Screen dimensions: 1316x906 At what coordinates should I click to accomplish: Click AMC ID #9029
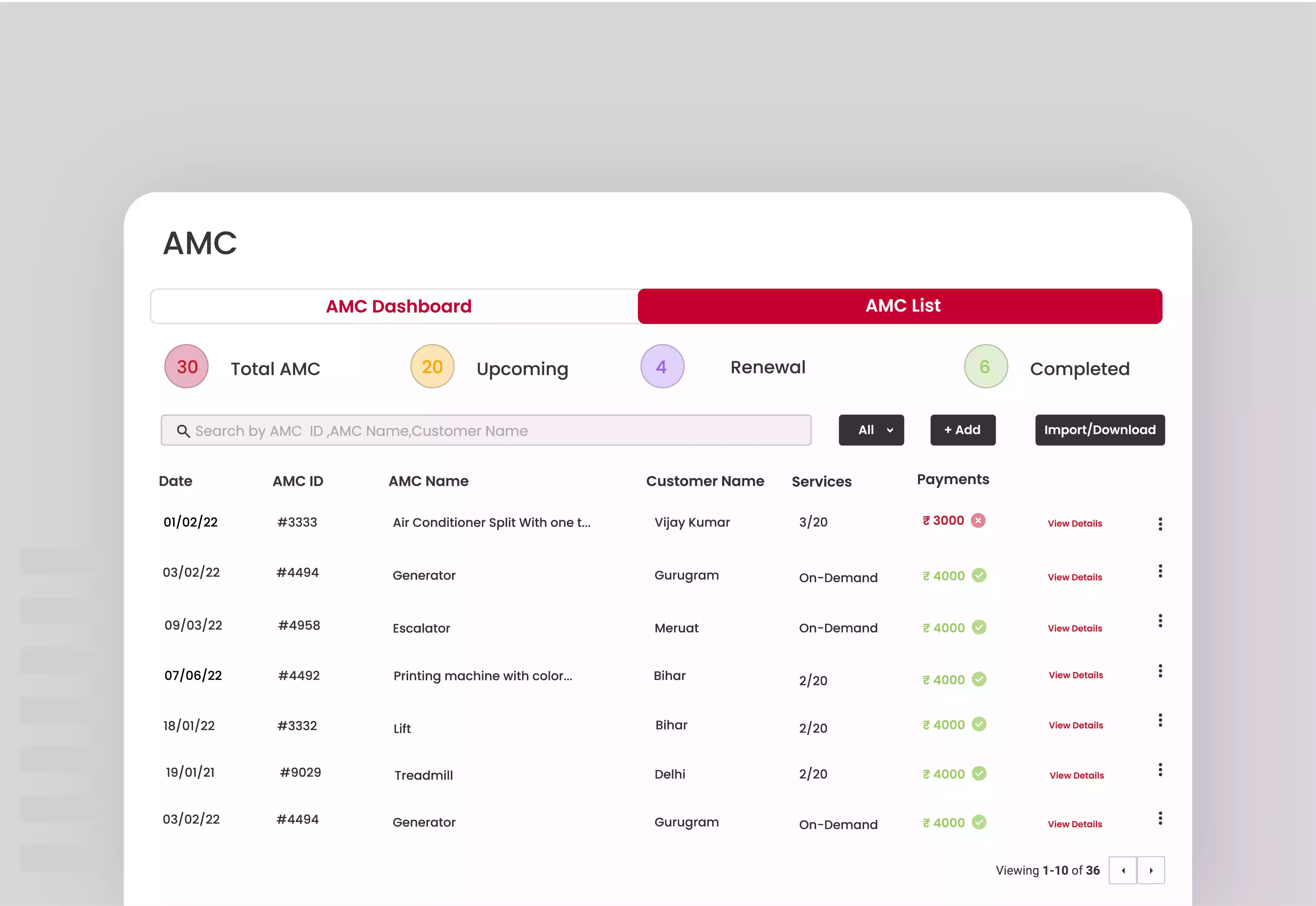point(300,773)
